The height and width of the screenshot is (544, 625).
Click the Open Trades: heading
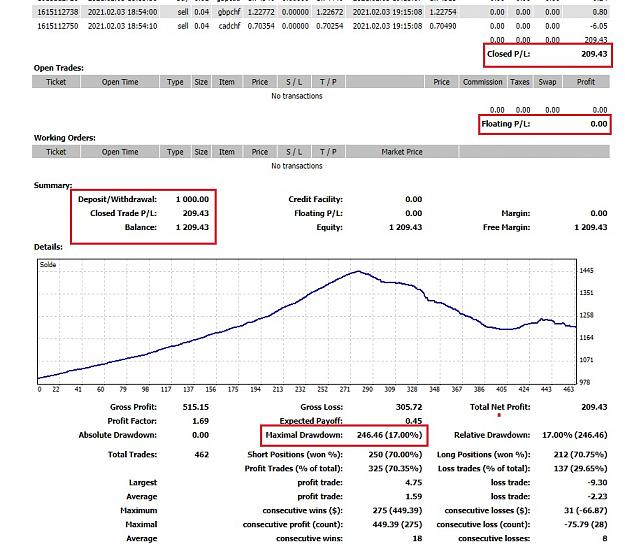tap(59, 68)
